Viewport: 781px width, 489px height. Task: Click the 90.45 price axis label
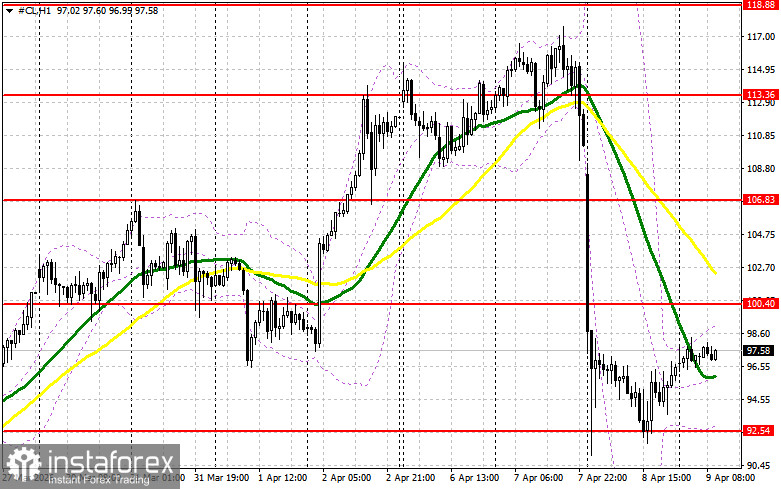(x=761, y=466)
